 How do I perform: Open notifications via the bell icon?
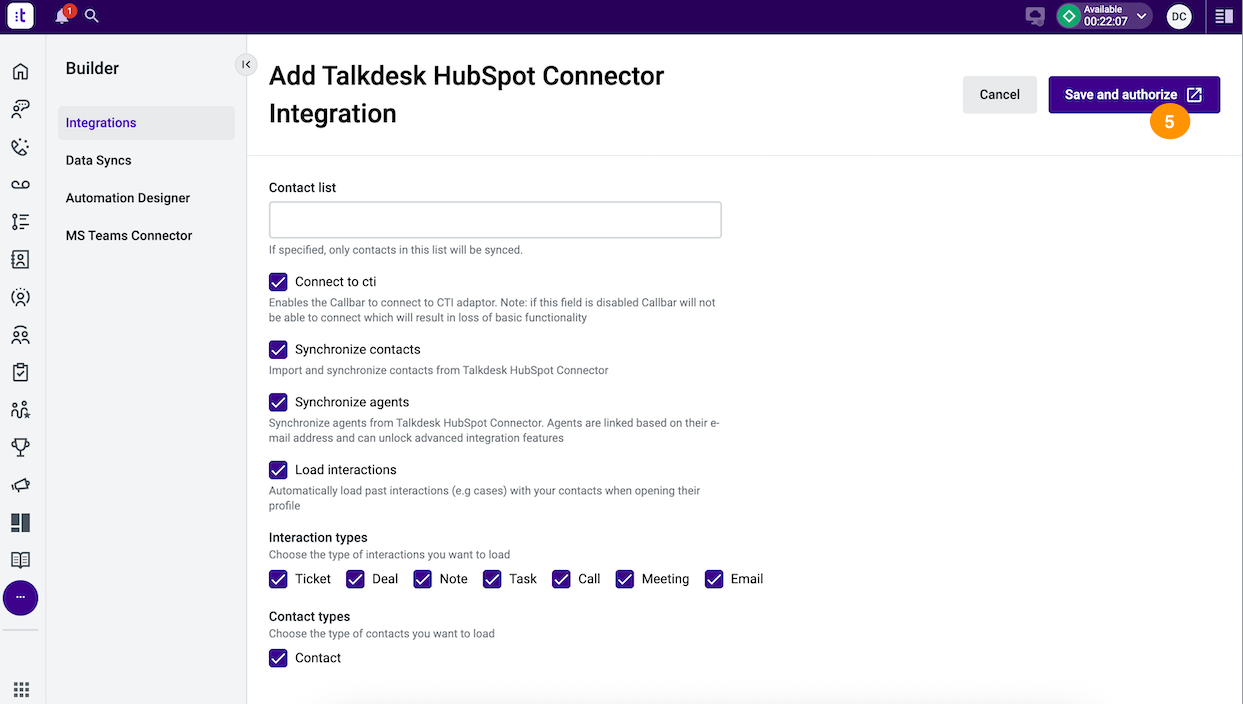[63, 16]
